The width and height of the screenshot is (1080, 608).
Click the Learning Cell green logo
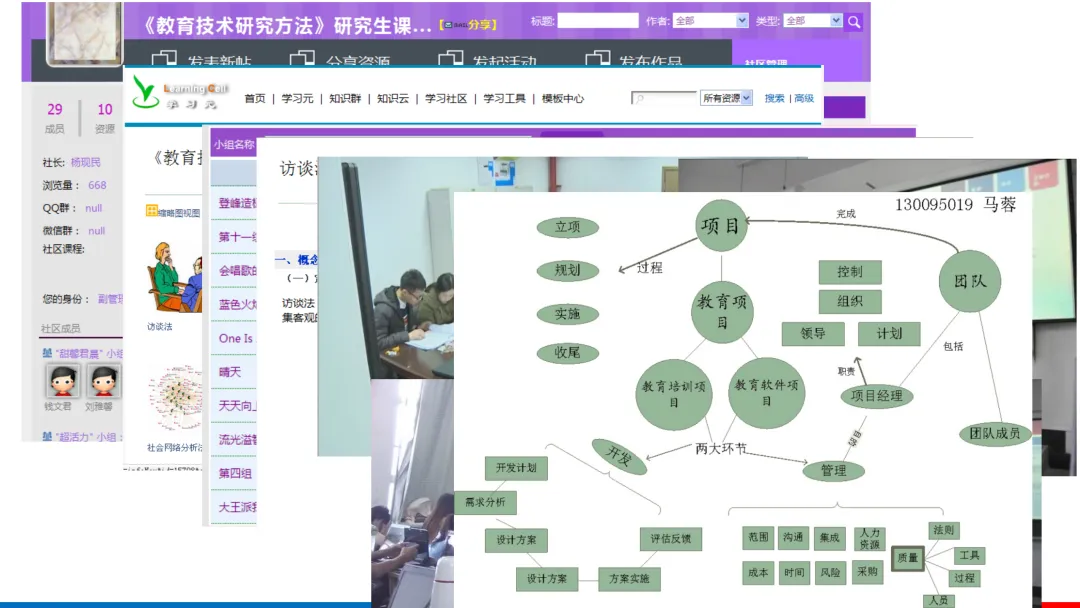145,93
